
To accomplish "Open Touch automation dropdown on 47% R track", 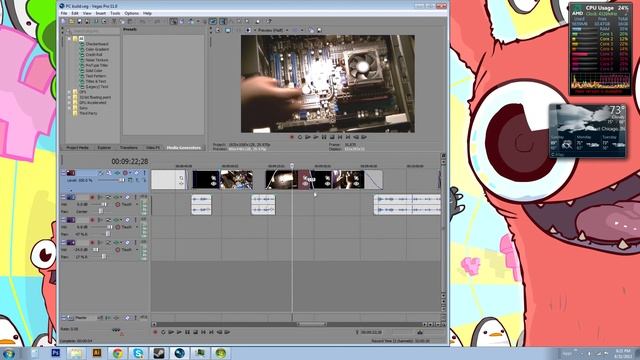I will [x=137, y=227].
